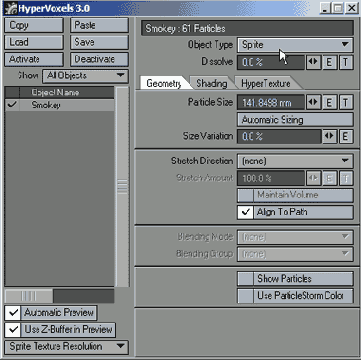Close the HyperVoxels window
Image resolution: width=361 pixels, height=360 pixels.
(351, 8)
